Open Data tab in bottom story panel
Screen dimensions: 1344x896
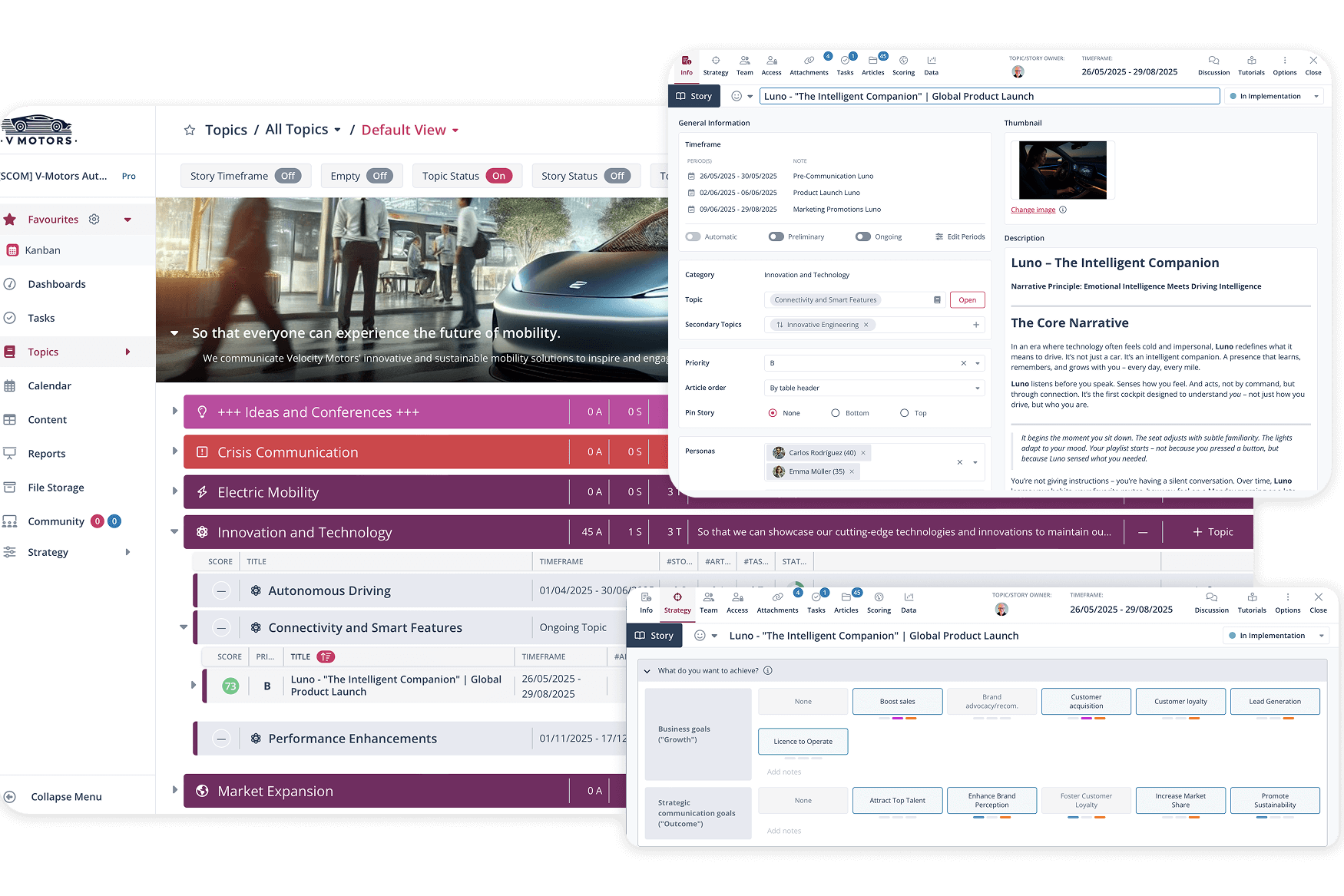(909, 603)
